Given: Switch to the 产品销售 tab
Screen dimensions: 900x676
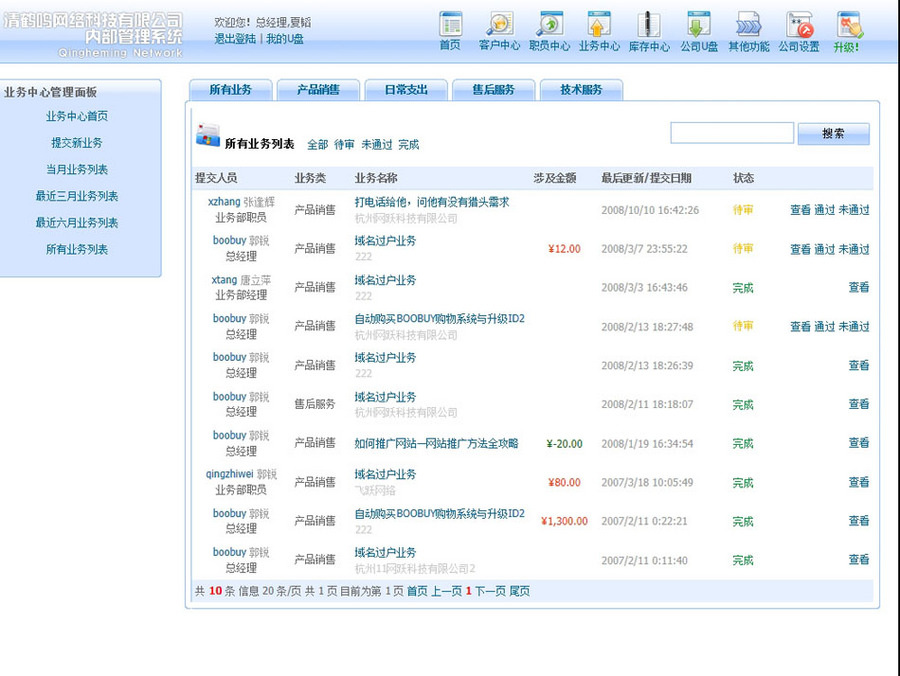Looking at the screenshot, I should pos(319,90).
